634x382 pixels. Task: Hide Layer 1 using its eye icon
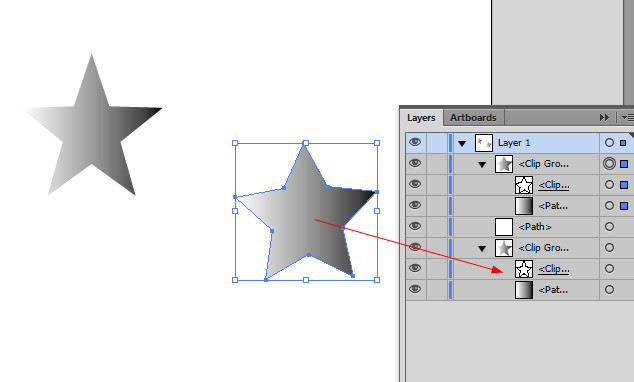[415, 142]
